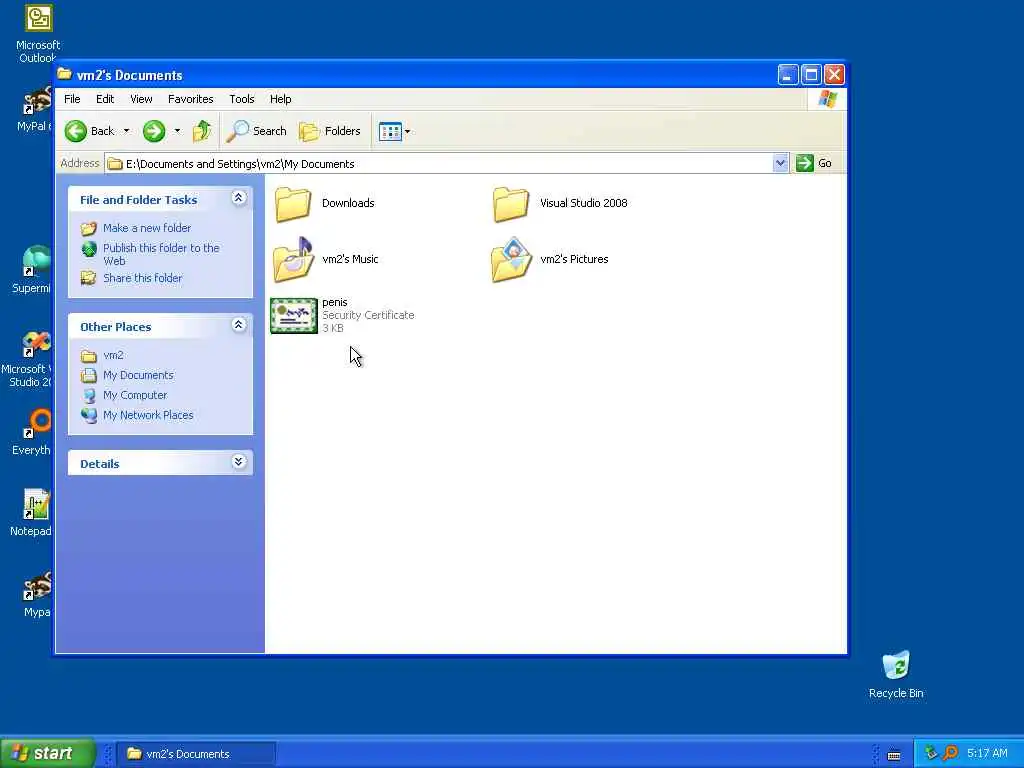Click the magnifier tray icon

pos(950,754)
